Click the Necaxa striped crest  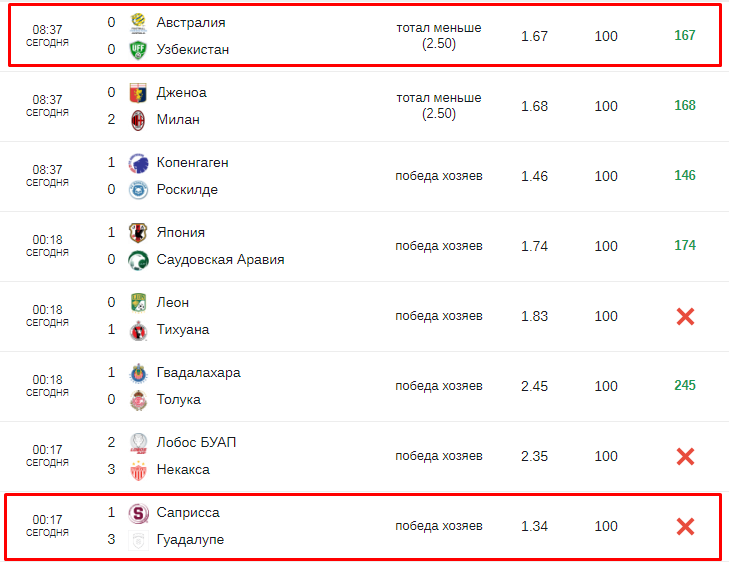pos(138,470)
